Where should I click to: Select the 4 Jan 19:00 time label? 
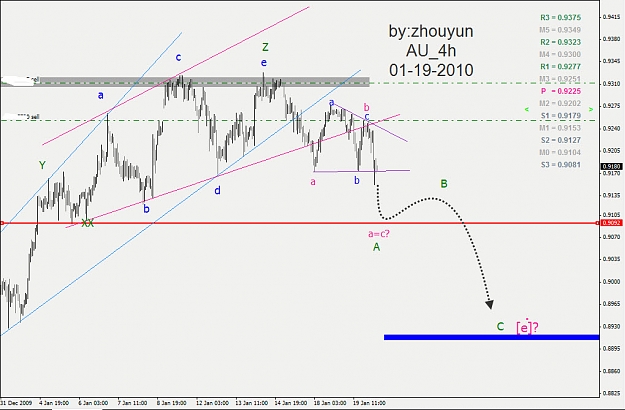tap(54, 403)
